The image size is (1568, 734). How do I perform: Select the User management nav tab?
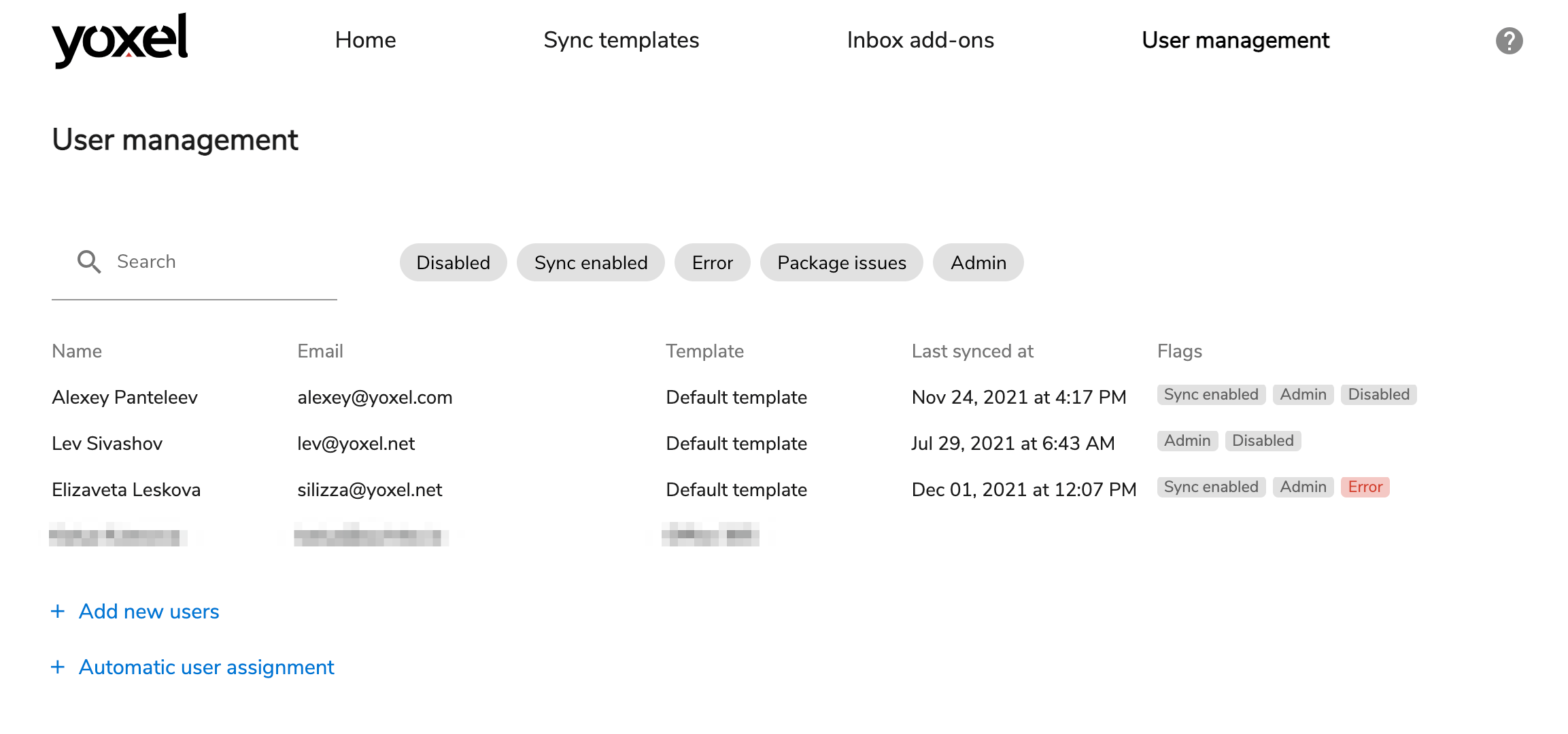(x=1235, y=40)
